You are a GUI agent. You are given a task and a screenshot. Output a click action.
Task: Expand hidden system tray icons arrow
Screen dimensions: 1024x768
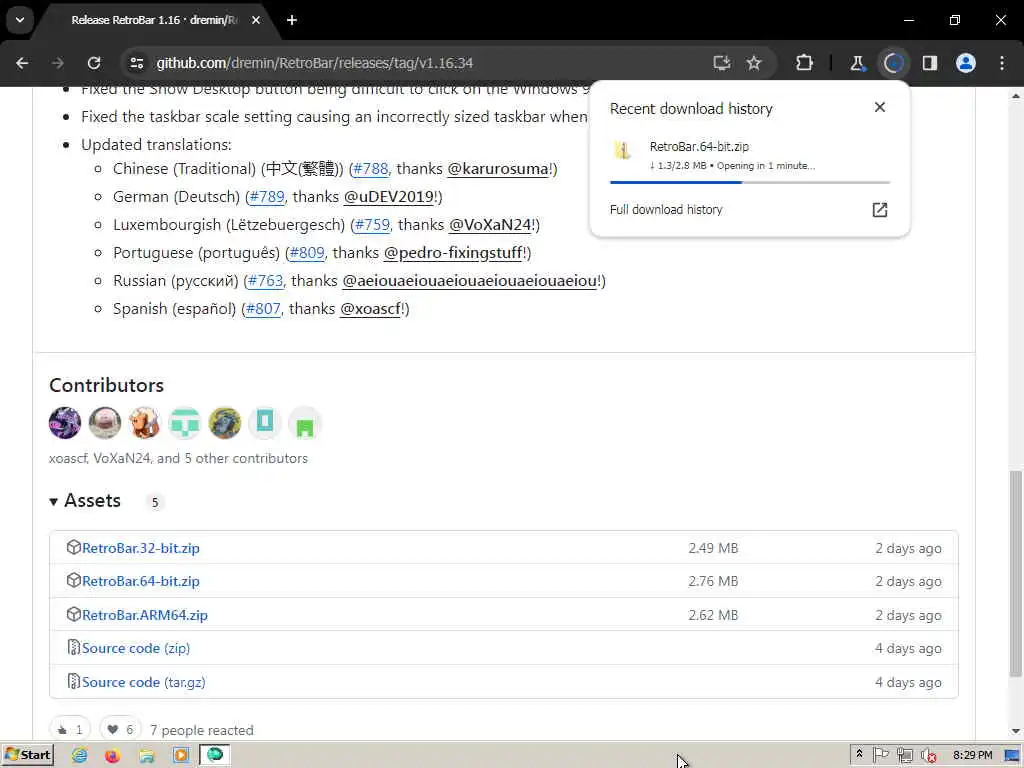[859, 754]
